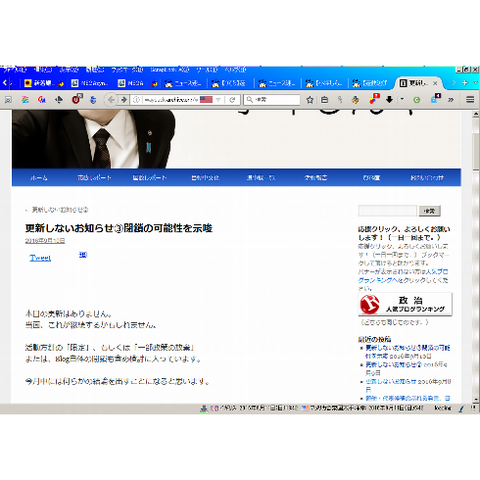Open site identity info icon in the address bar
The image size is (480, 480).
[x=136, y=100]
